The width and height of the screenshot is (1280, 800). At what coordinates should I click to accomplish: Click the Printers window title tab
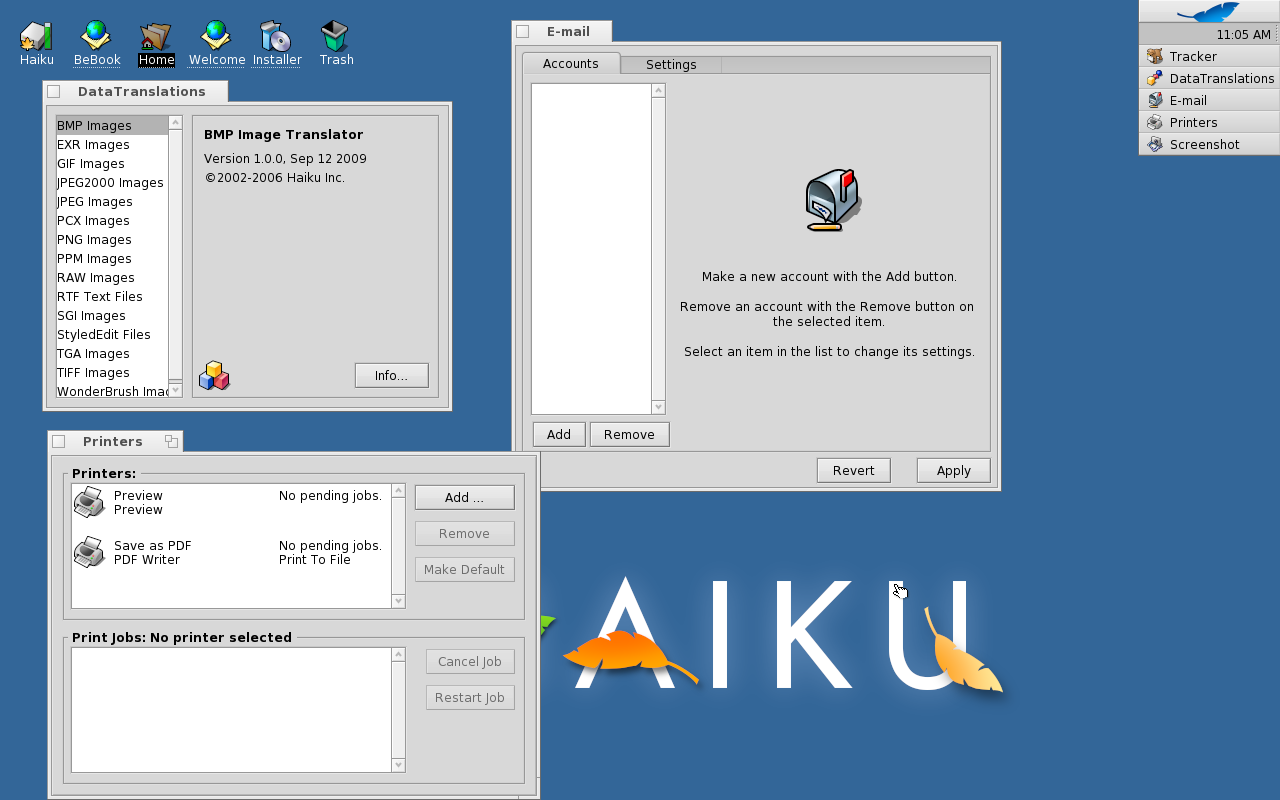coord(115,441)
